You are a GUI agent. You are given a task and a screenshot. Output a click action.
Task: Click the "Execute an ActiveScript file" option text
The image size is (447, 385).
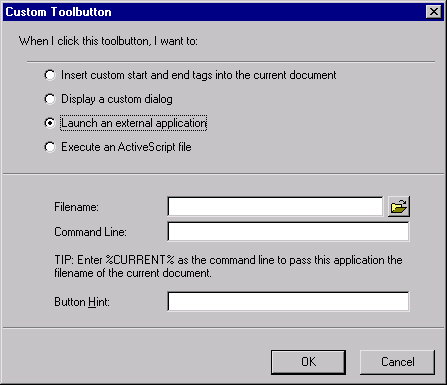(126, 147)
